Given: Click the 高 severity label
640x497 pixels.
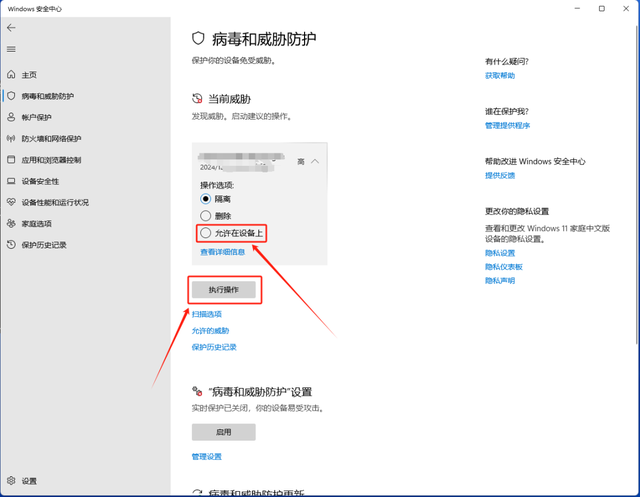Looking at the screenshot, I should [301, 162].
